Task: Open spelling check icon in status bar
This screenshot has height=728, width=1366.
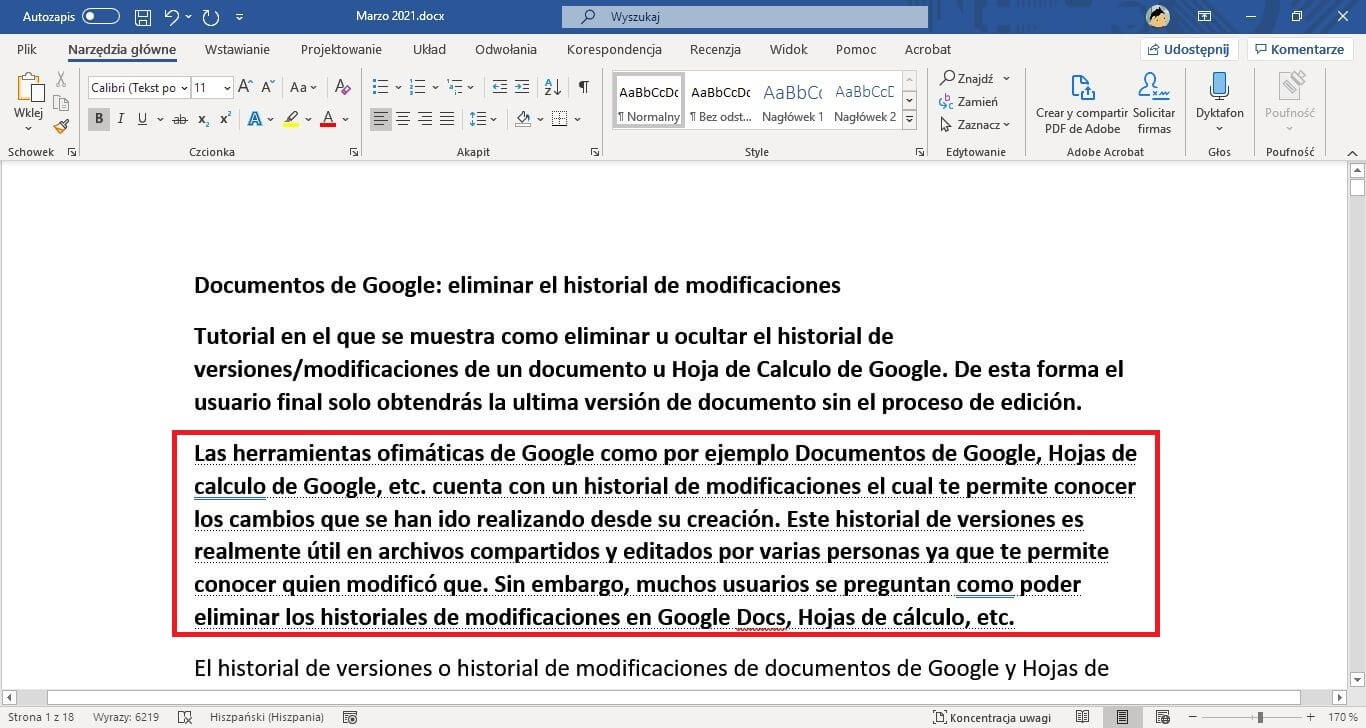Action: pyautogui.click(x=184, y=717)
